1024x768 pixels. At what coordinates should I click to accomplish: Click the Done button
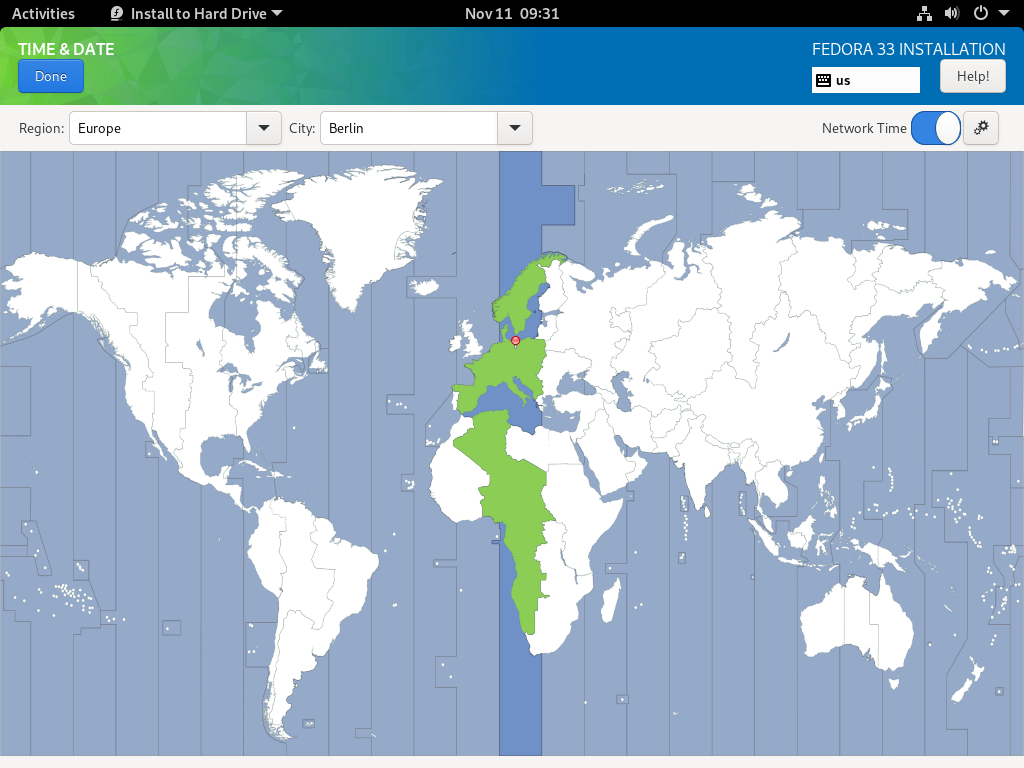(51, 76)
